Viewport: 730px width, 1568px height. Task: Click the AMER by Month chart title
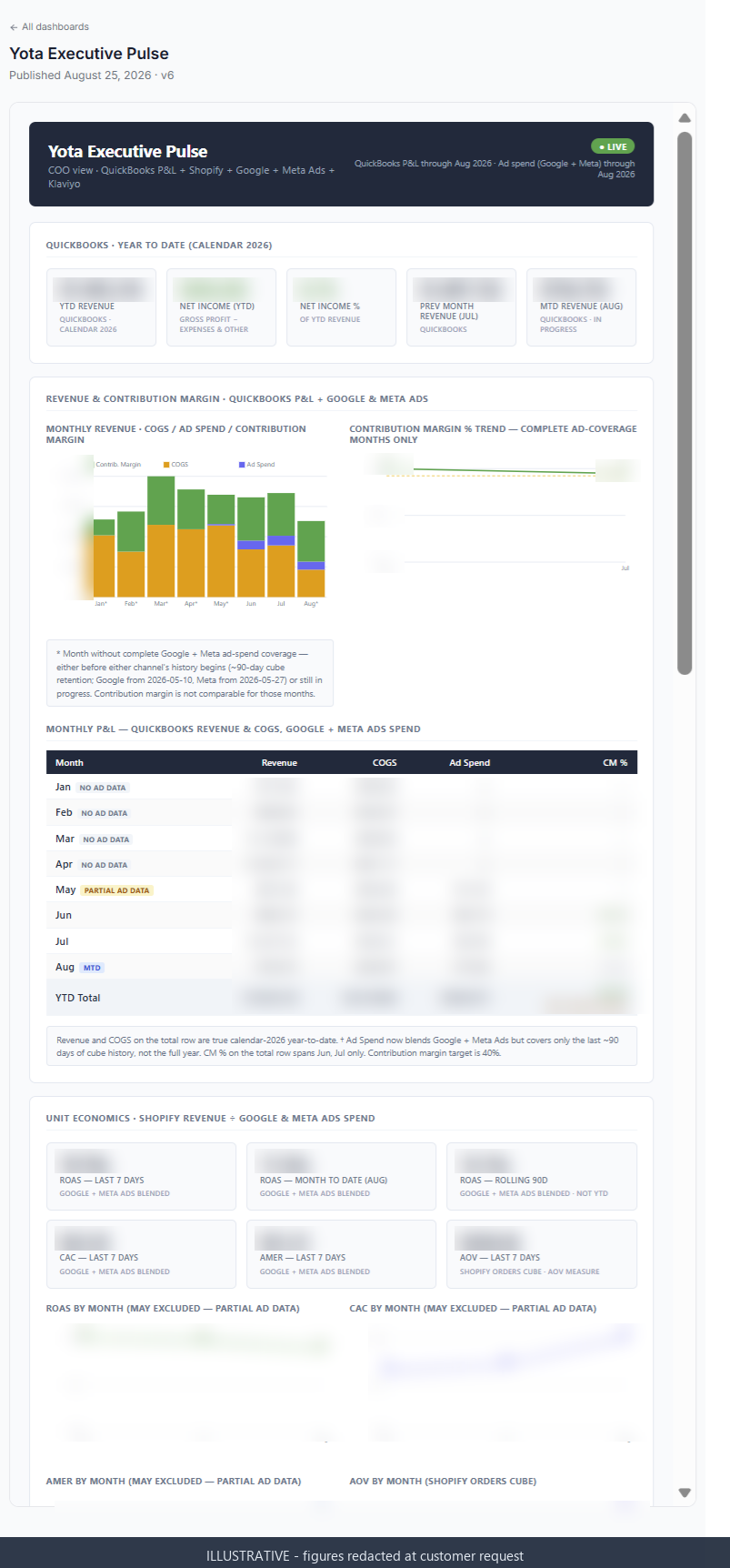(174, 1482)
